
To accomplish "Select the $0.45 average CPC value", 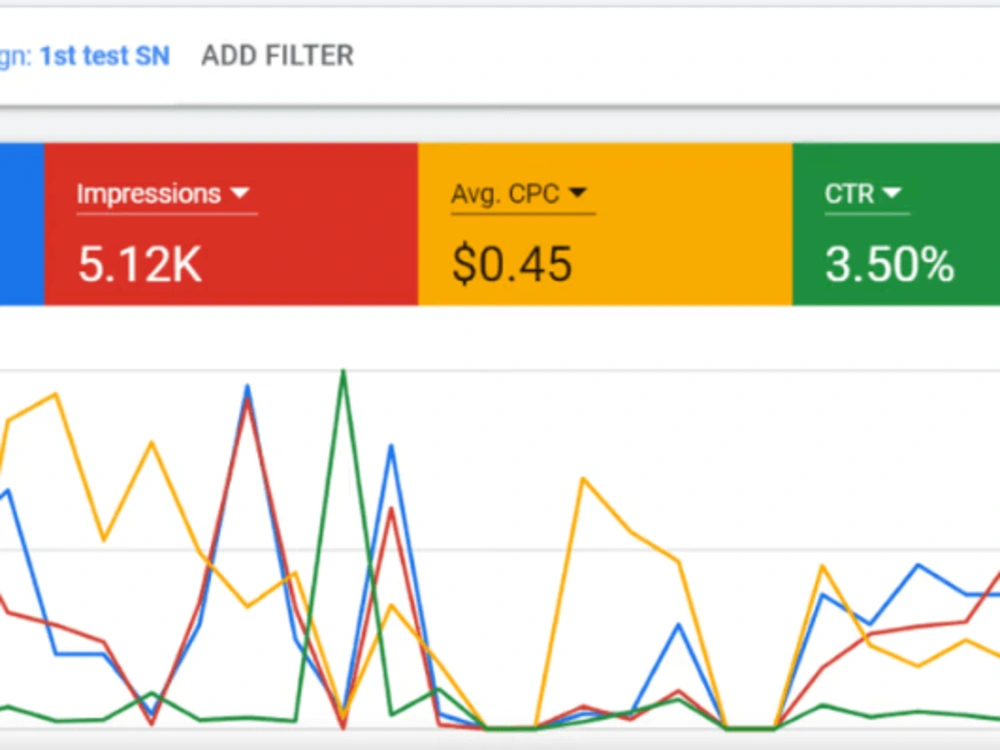I will pyautogui.click(x=511, y=264).
